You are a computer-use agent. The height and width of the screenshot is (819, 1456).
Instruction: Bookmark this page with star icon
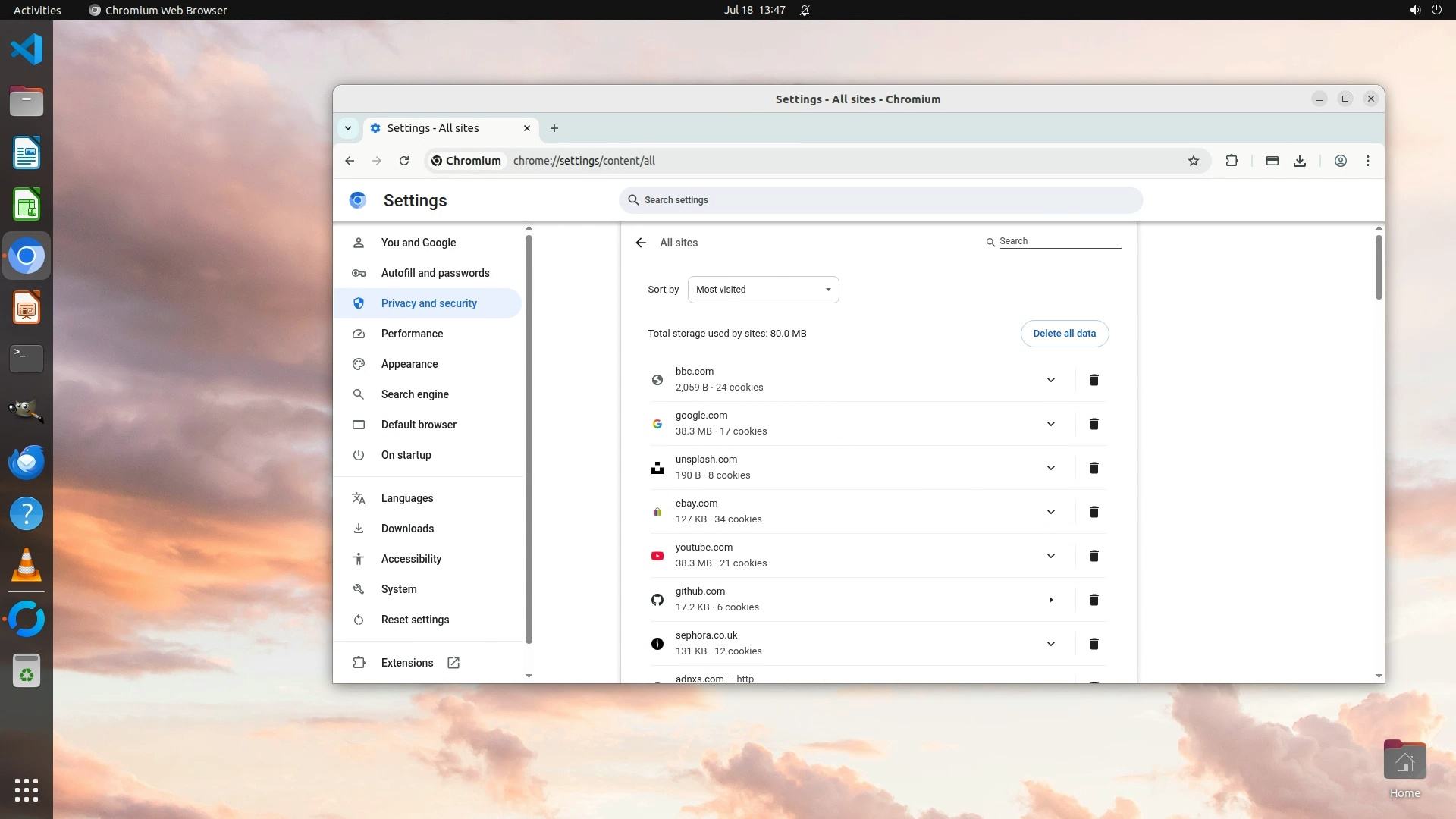(x=1193, y=161)
